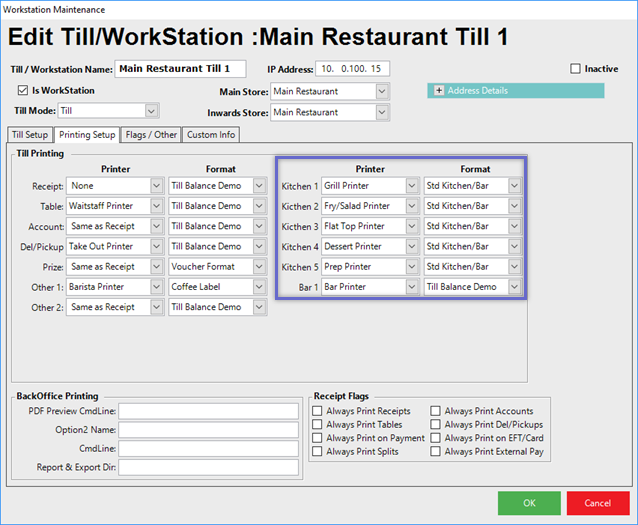Open Receipt printer dropdown

pos(155,186)
